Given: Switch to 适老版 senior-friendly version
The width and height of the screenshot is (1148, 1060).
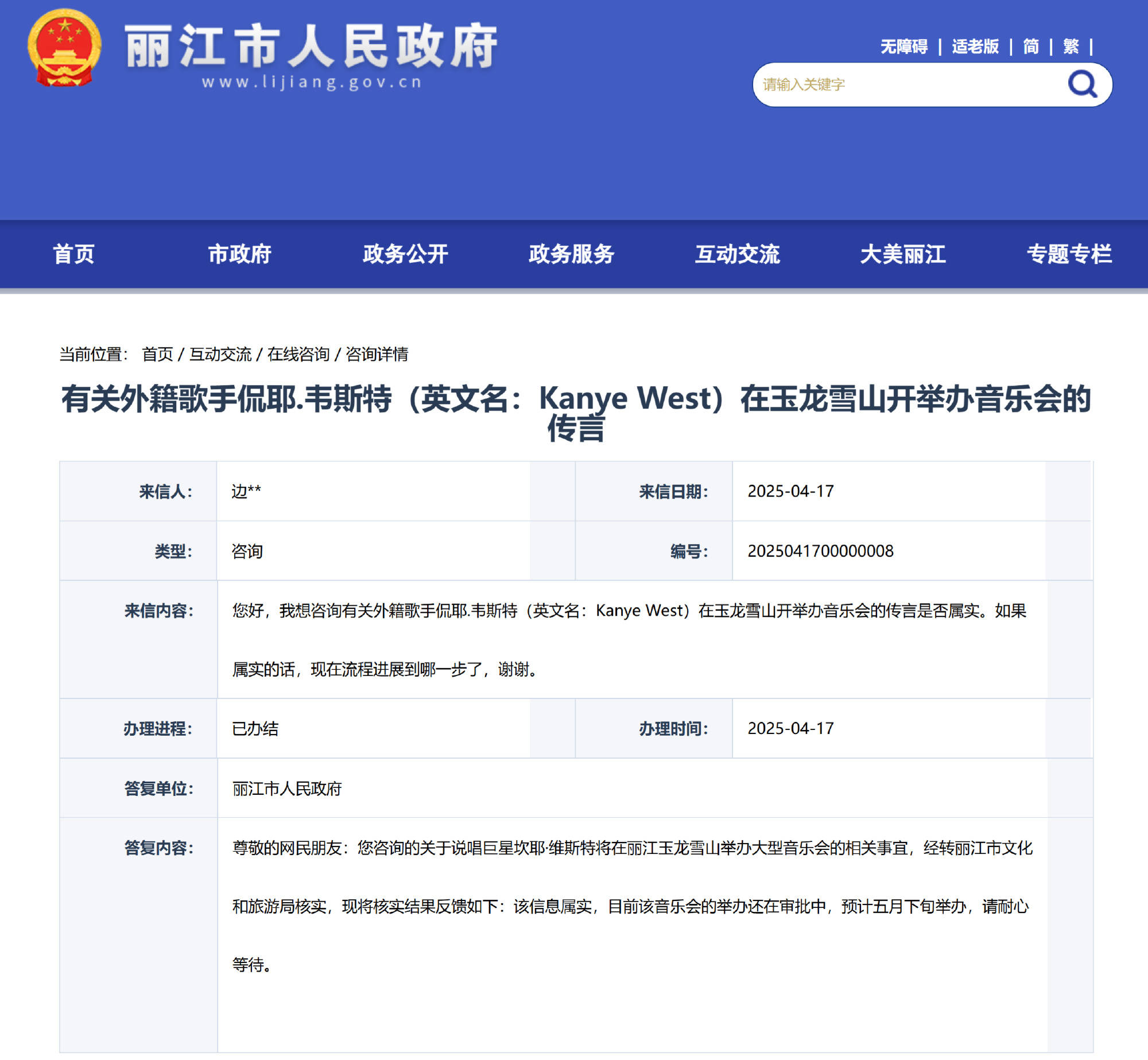Looking at the screenshot, I should 975,46.
